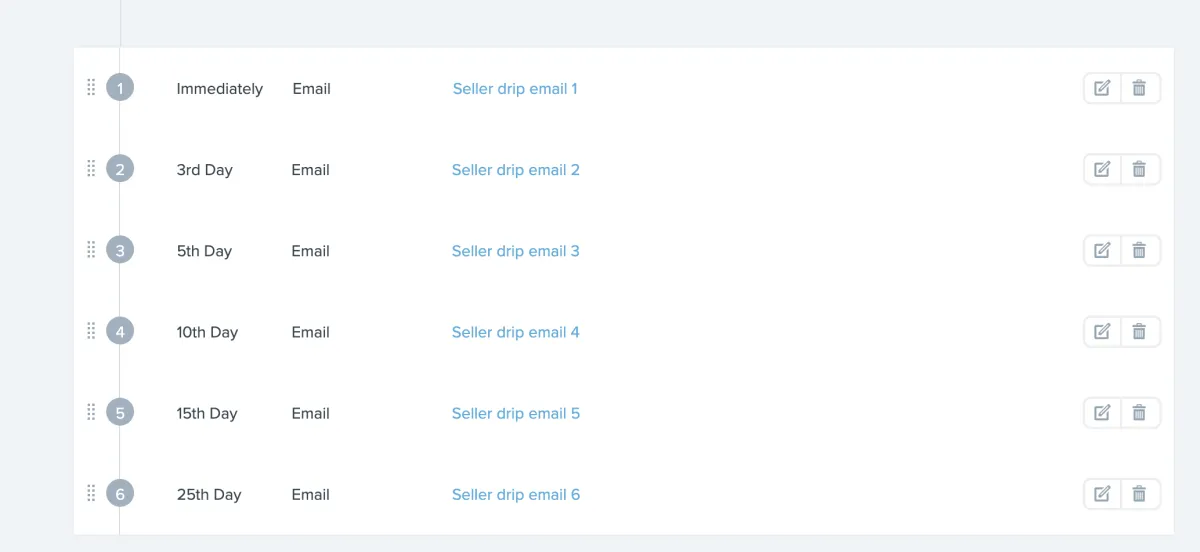Viewport: 1200px width, 552px height.
Task: Remove Seller drip email 4 step
Action: (x=1139, y=331)
